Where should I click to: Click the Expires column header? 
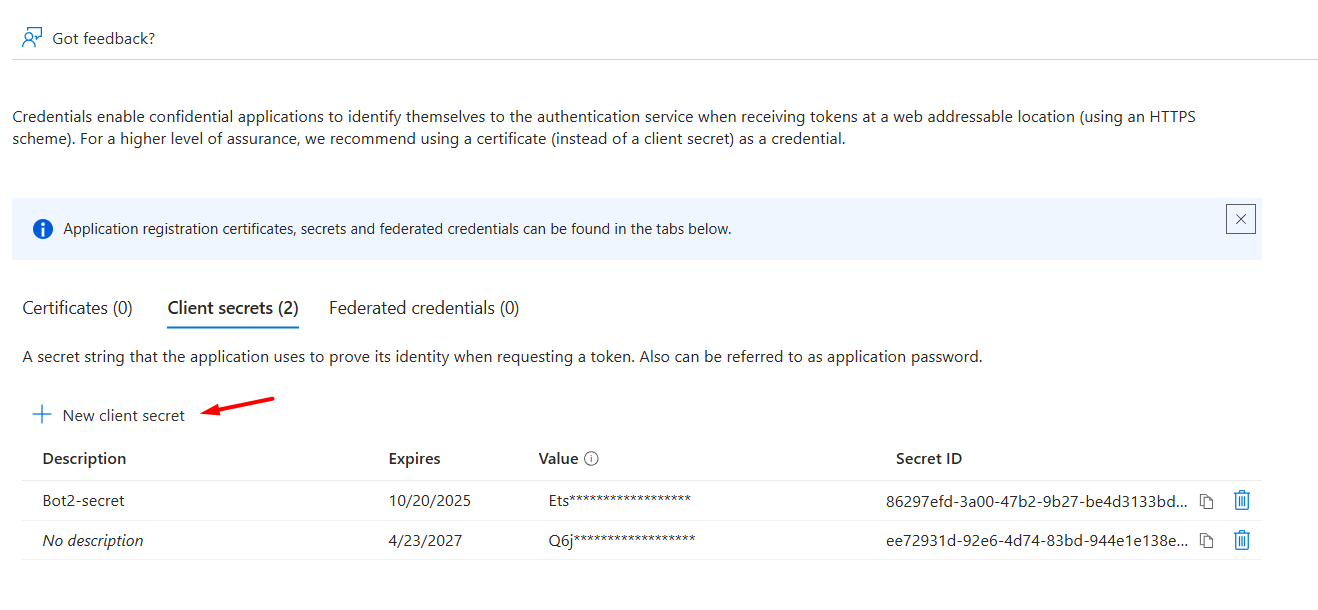(x=414, y=458)
